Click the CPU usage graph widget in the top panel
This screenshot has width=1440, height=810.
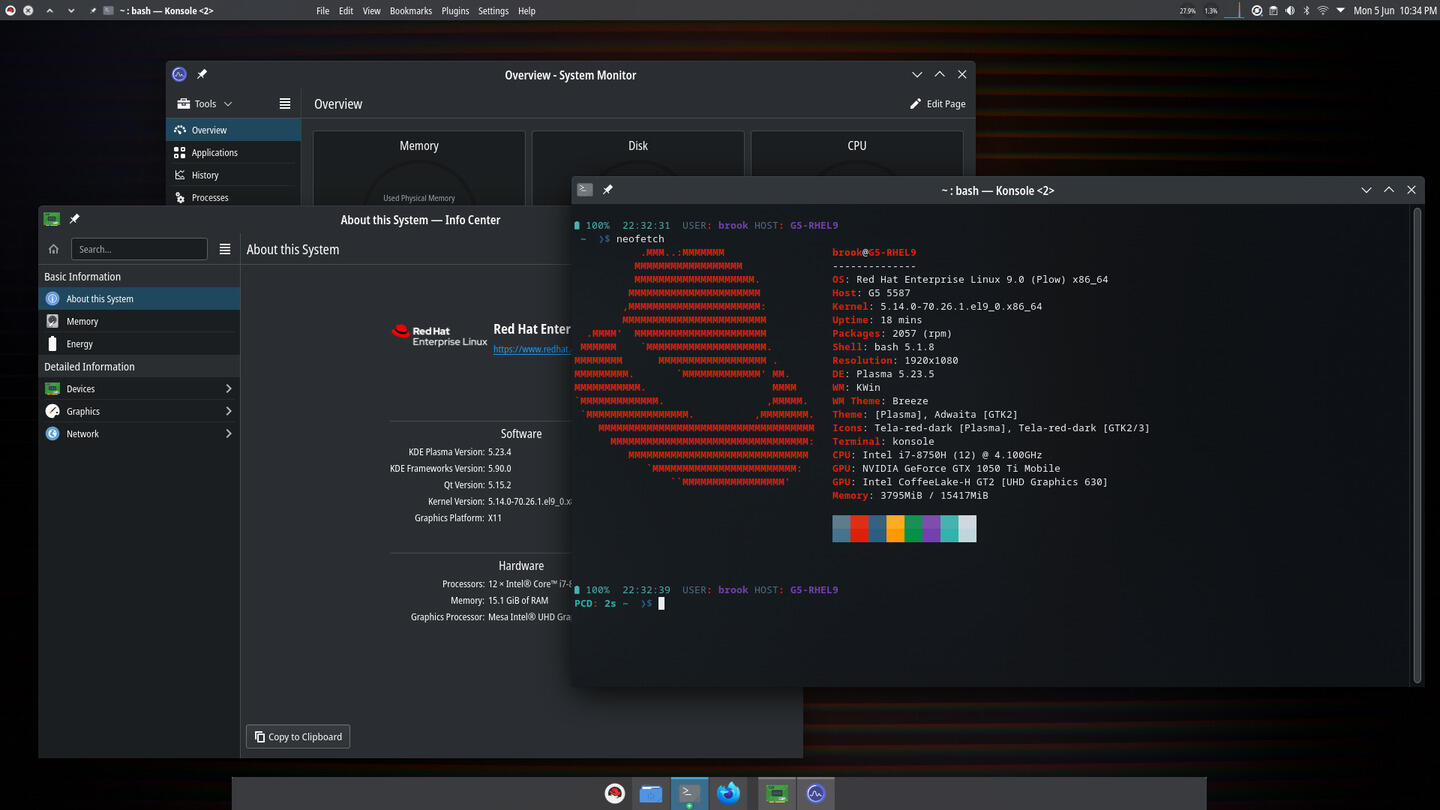[x=1234, y=10]
